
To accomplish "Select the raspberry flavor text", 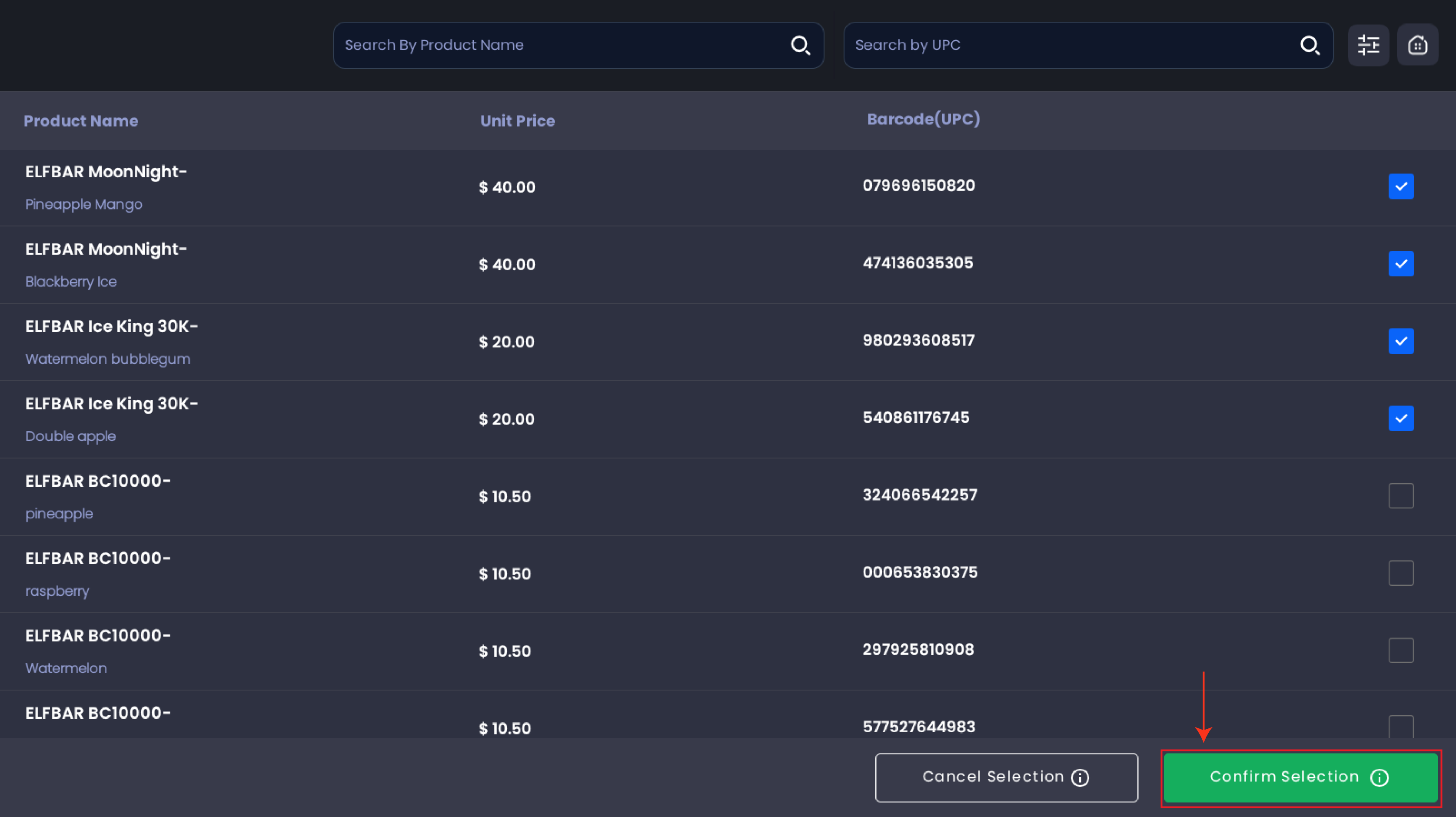I will 58,591.
